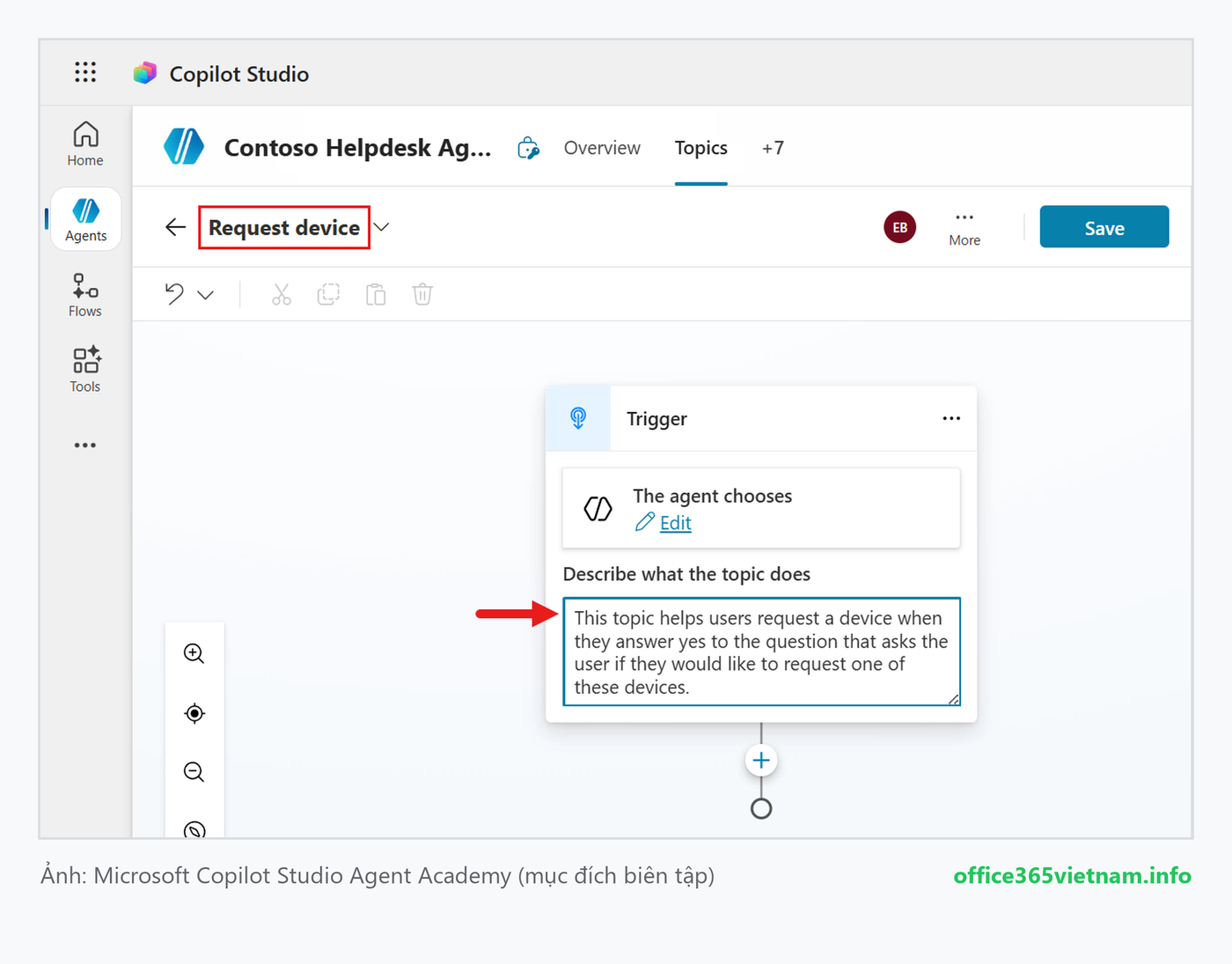1232x964 pixels.
Task: Save the topic
Action: click(x=1104, y=227)
